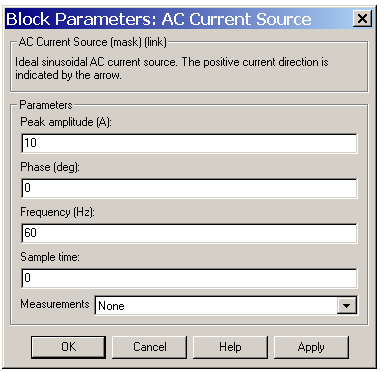The width and height of the screenshot is (384, 372).
Task: Click the Measurements label
Action: click(55, 304)
